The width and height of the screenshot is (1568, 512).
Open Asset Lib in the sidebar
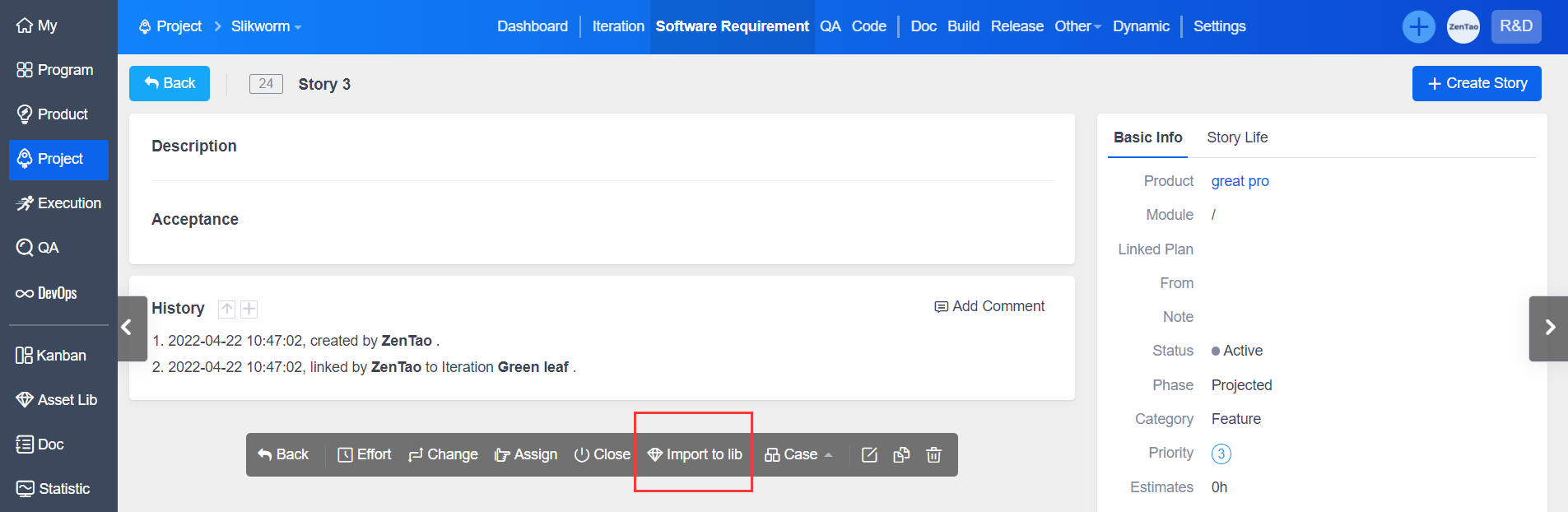click(58, 400)
